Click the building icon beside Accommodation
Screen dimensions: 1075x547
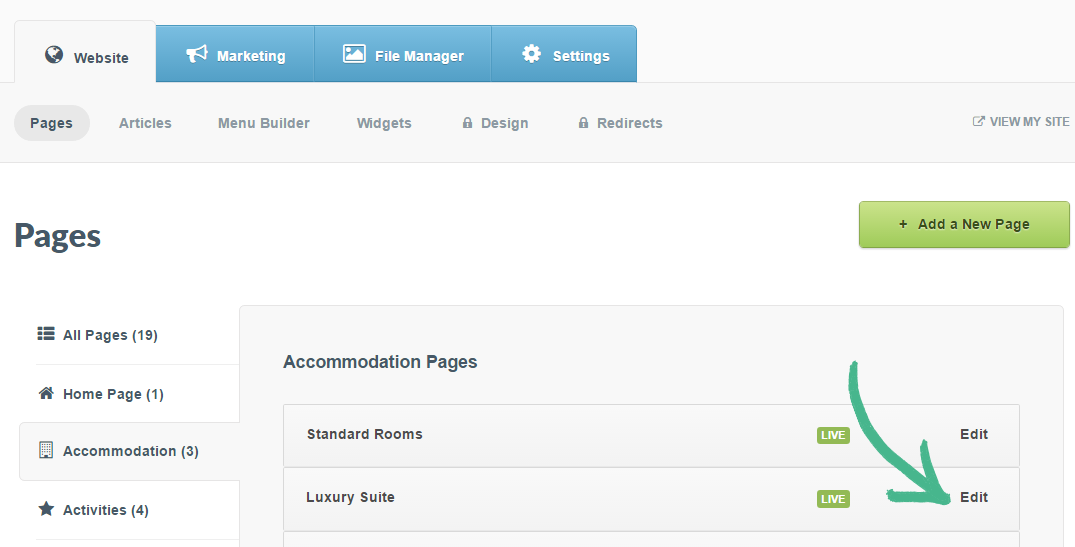click(x=46, y=450)
